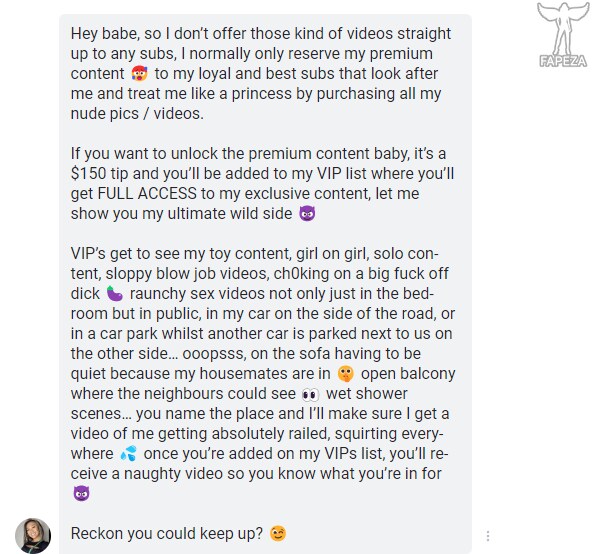Click the sweat droplets emoji after "where"
Screen dimensions: 592x554
tap(128, 454)
